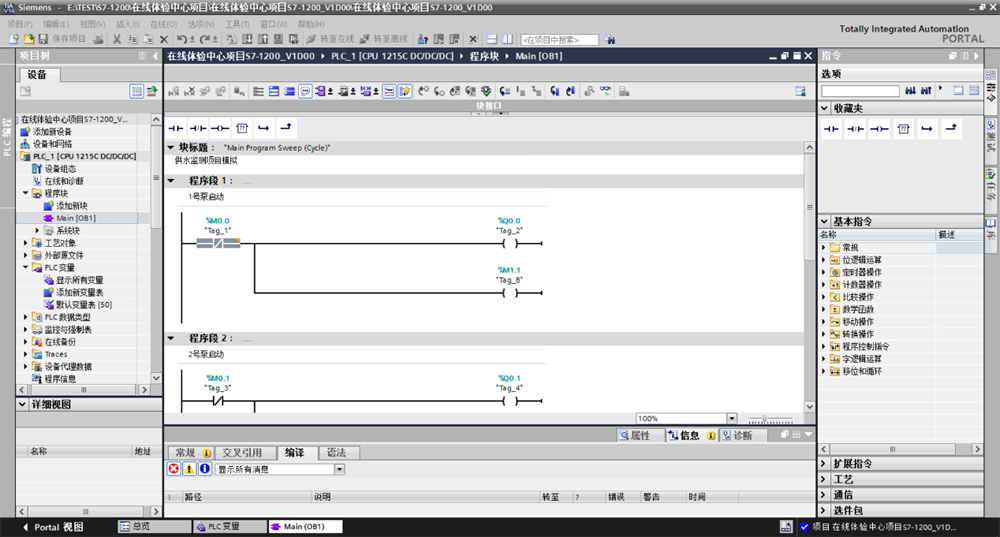Collapse project tree with left arrow

(155, 56)
